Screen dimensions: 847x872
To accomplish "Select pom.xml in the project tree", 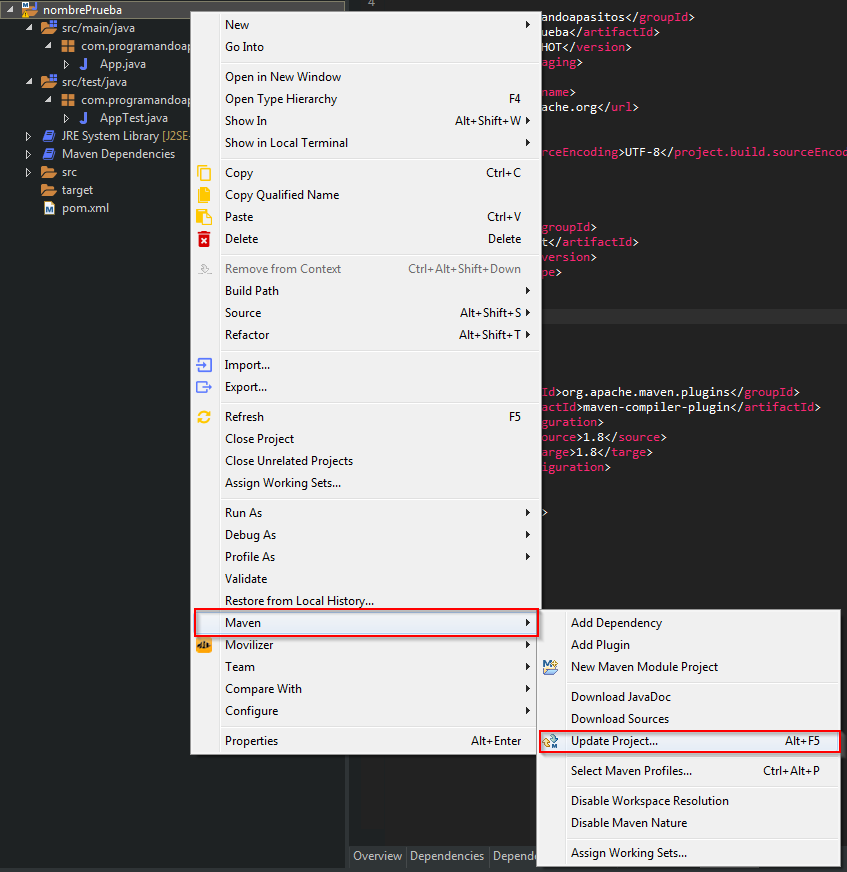I will click(x=85, y=208).
